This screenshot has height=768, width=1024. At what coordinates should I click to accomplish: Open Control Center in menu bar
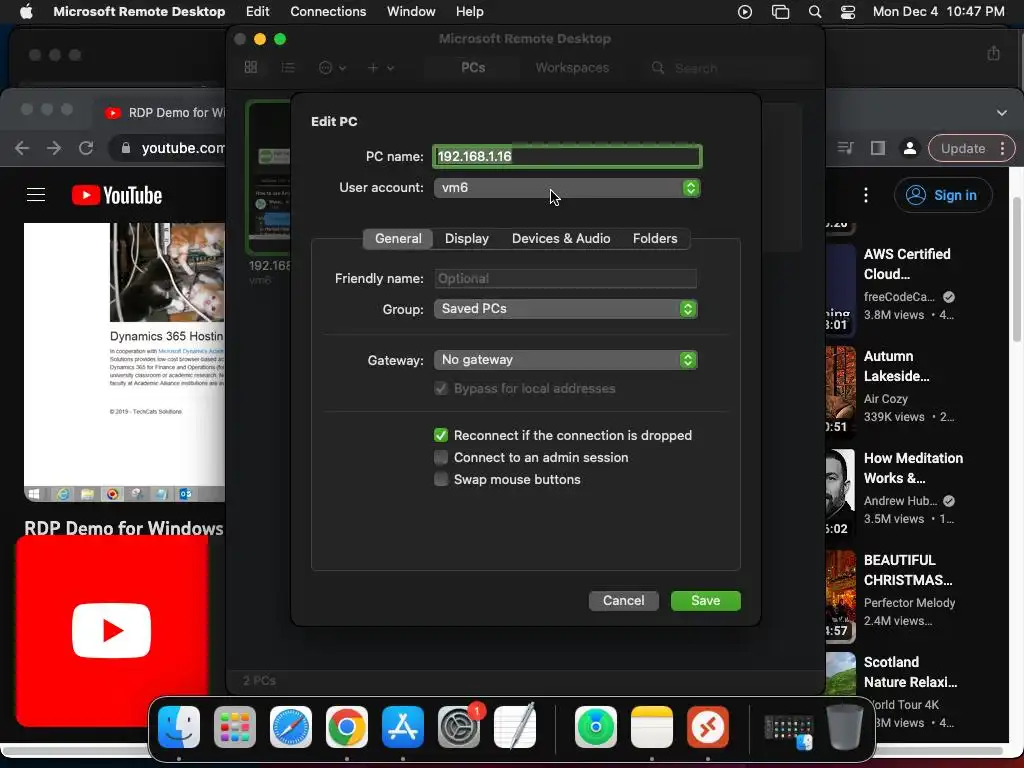pos(848,12)
